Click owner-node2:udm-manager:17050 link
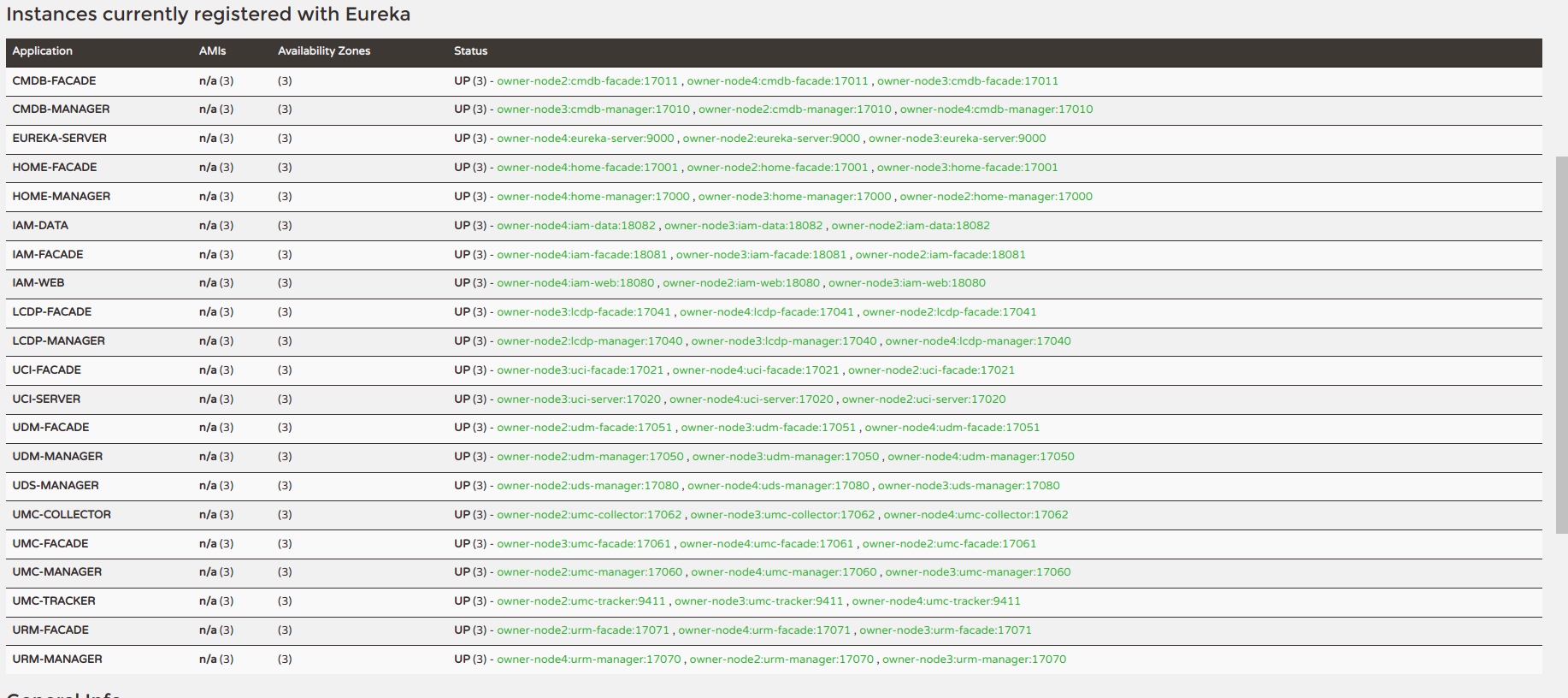 (x=591, y=457)
